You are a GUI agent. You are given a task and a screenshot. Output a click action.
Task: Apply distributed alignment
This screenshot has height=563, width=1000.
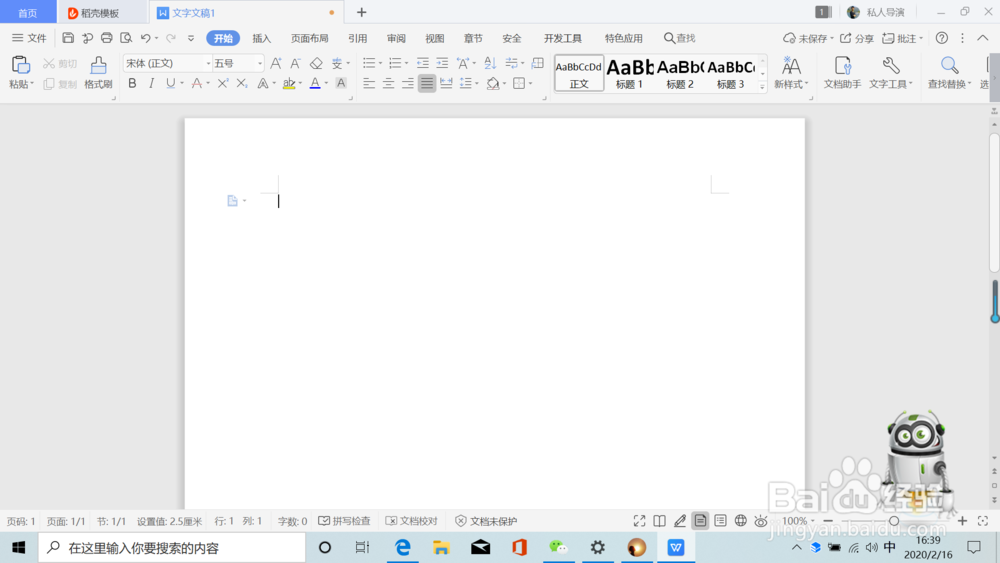[446, 83]
